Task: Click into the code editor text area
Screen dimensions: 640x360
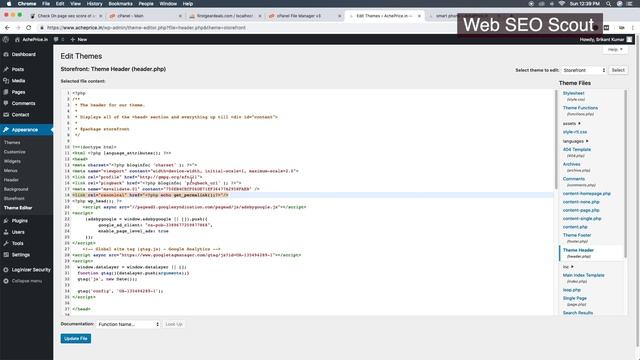Action: [308, 202]
